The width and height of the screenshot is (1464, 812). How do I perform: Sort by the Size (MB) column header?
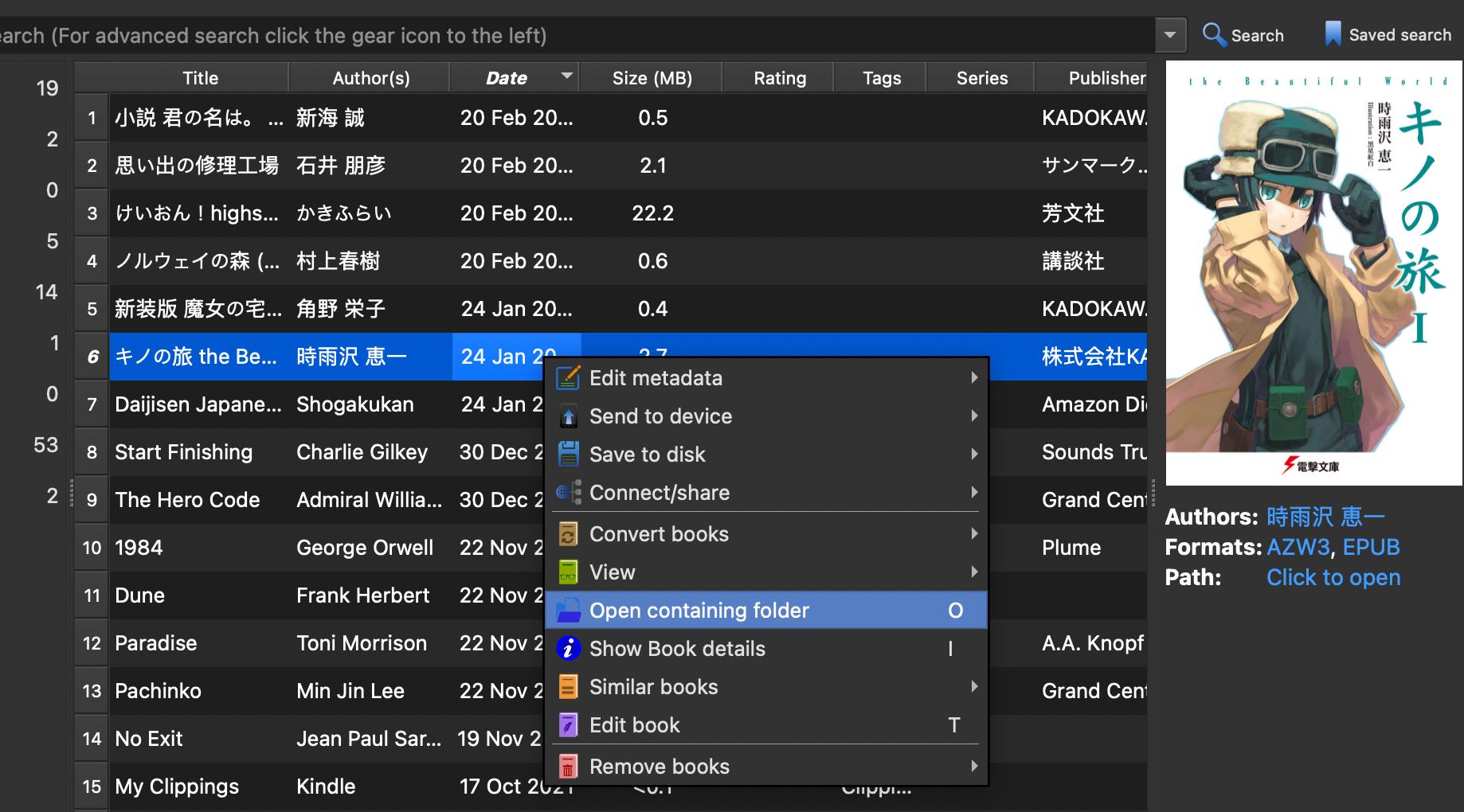point(652,78)
